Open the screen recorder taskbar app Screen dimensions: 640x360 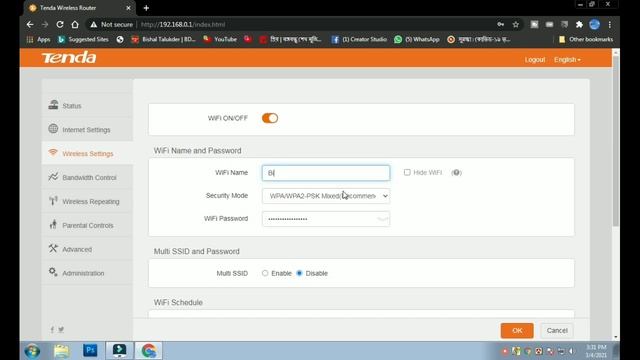[x=120, y=351]
